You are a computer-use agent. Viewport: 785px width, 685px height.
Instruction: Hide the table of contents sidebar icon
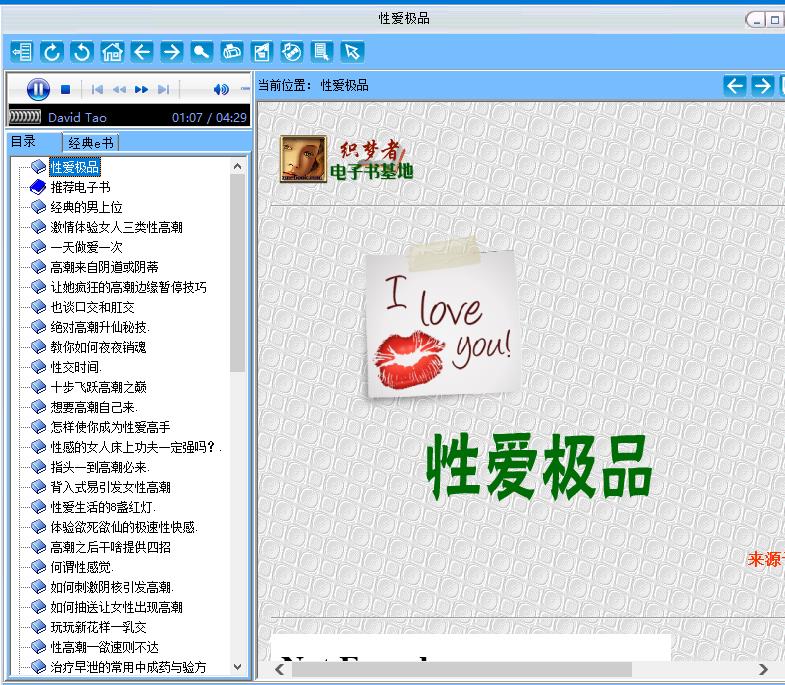pyautogui.click(x=22, y=52)
